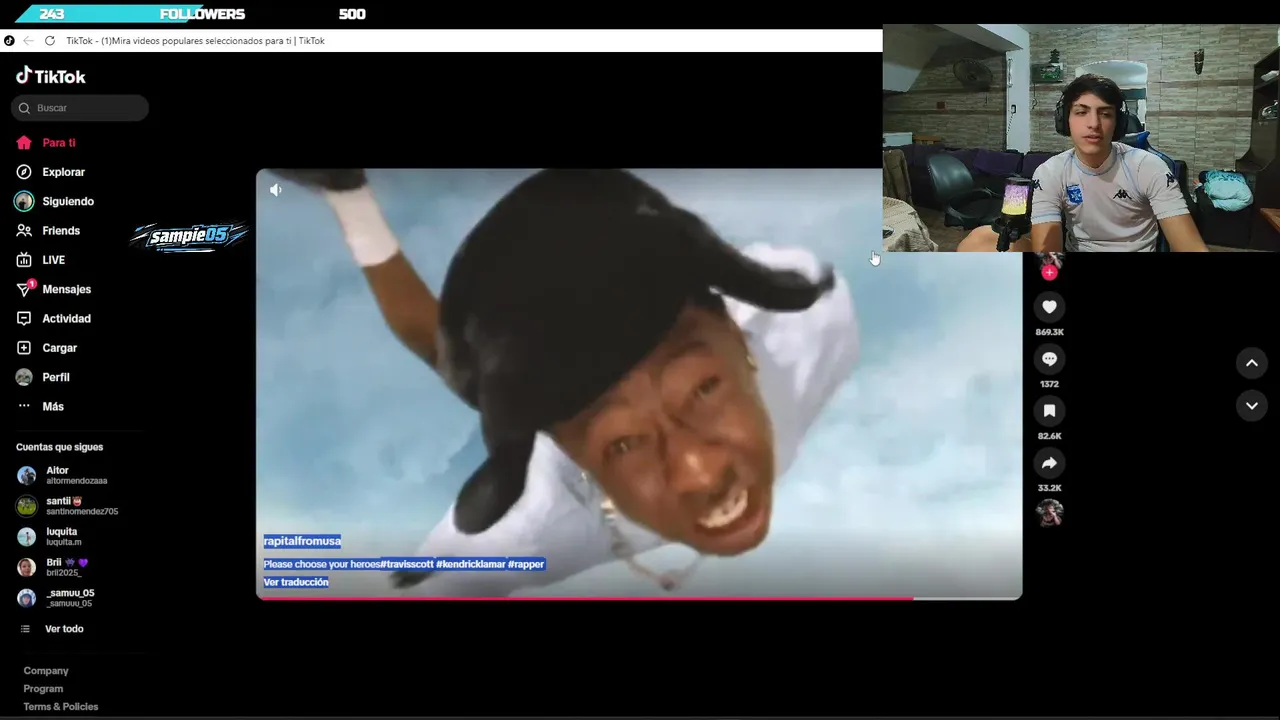Toggle video sound with the mute icon
This screenshot has width=1280, height=720.
click(276, 190)
